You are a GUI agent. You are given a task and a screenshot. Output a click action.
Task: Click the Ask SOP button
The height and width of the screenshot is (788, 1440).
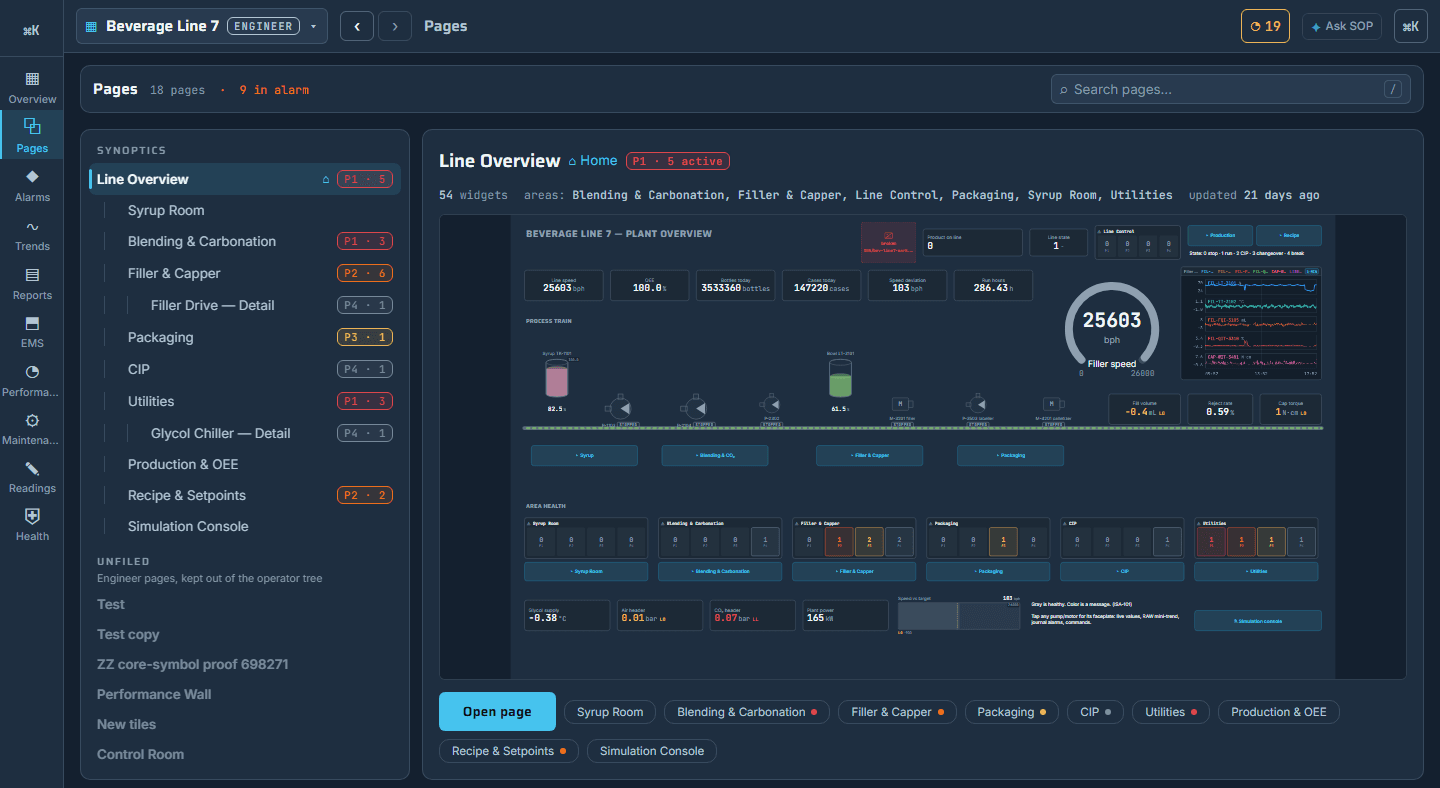point(1342,26)
